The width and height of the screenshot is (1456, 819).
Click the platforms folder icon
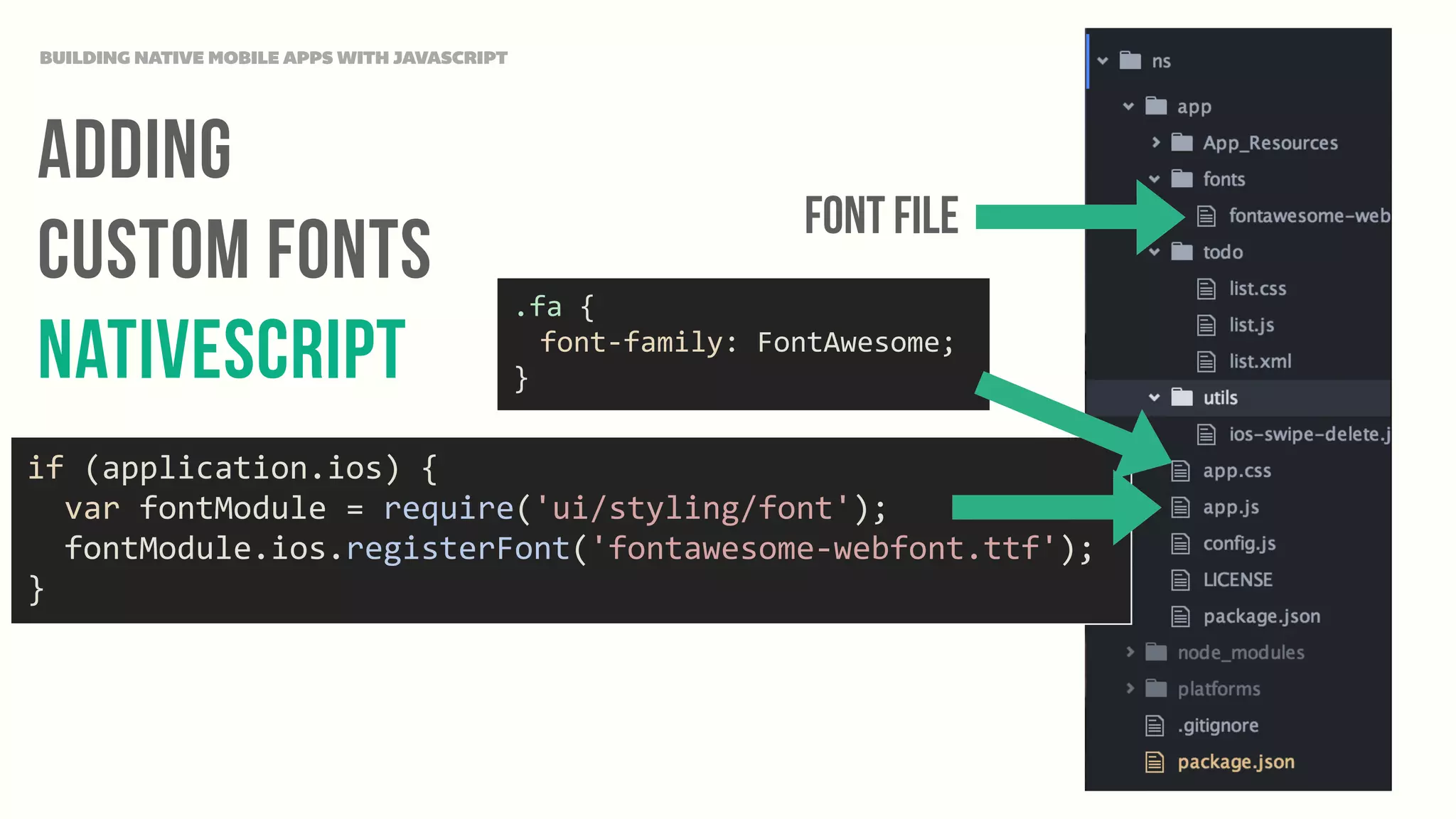point(1156,688)
